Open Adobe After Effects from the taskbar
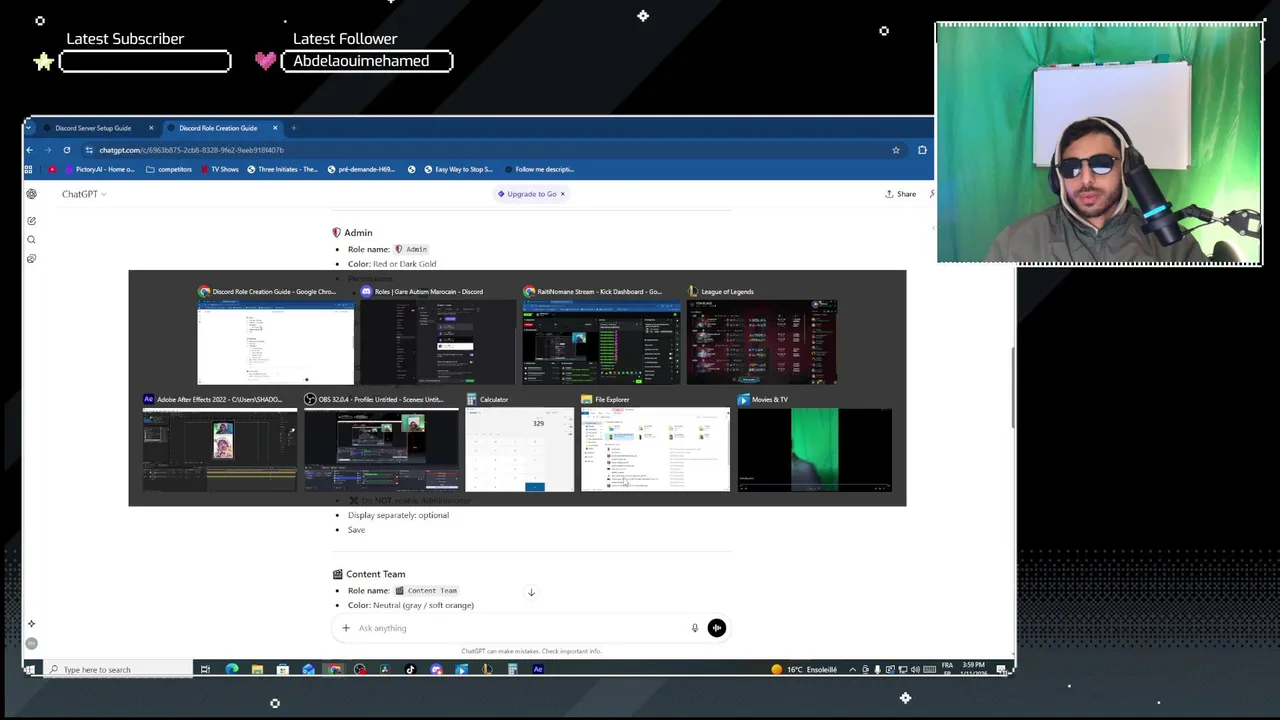1280x720 pixels. (538, 670)
